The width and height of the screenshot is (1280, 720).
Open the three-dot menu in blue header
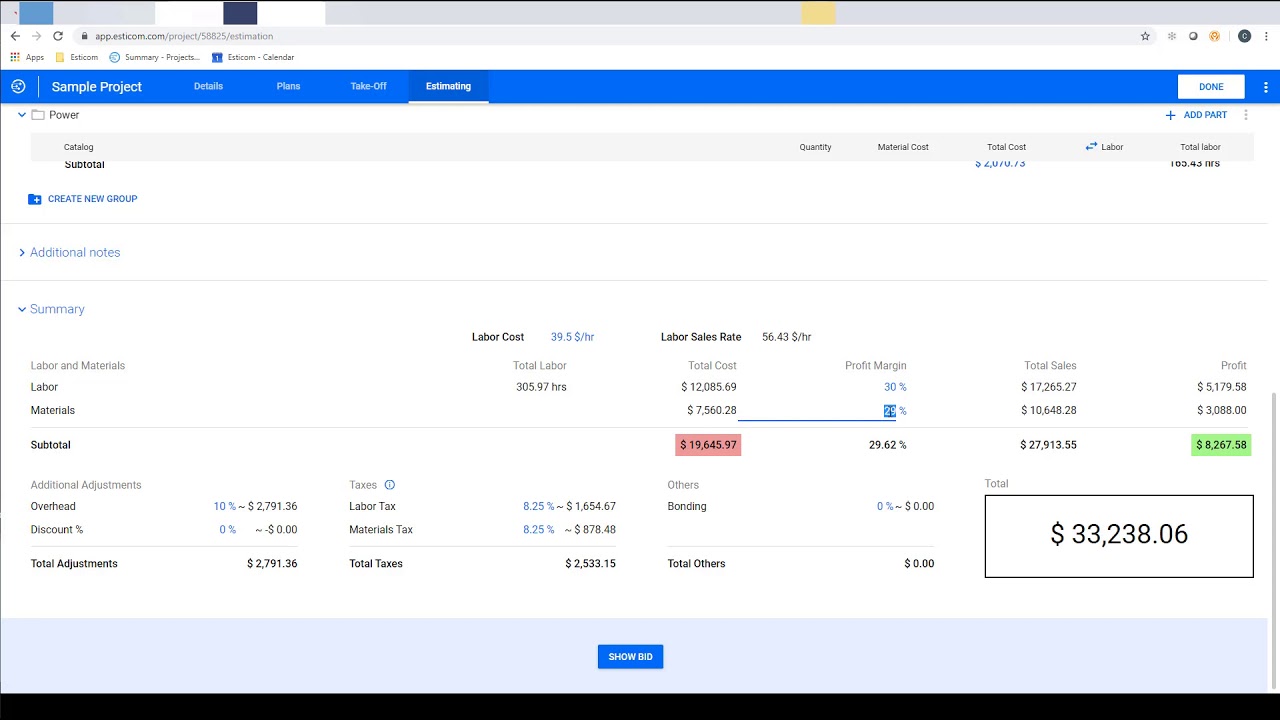1265,87
